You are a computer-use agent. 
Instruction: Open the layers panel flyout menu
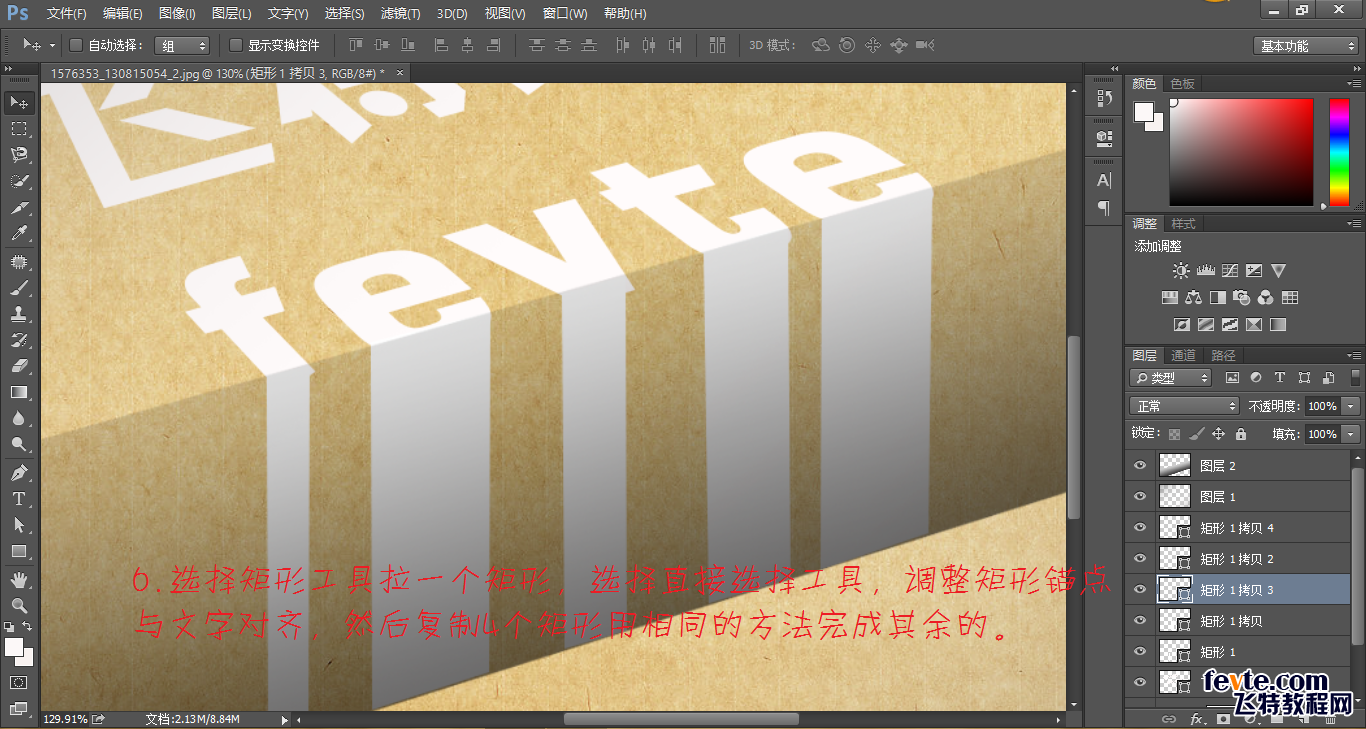pos(1355,355)
